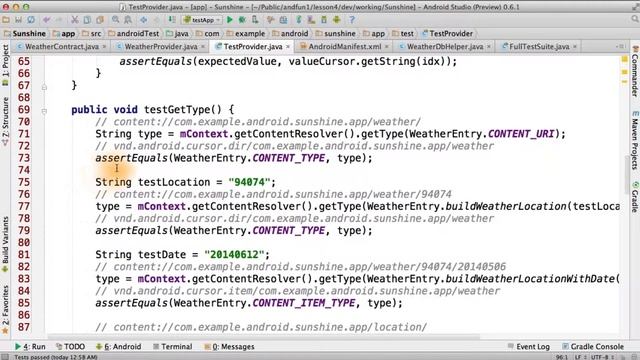The image size is (640, 360).
Task: Select the src breadcrumb
Action: point(92,33)
